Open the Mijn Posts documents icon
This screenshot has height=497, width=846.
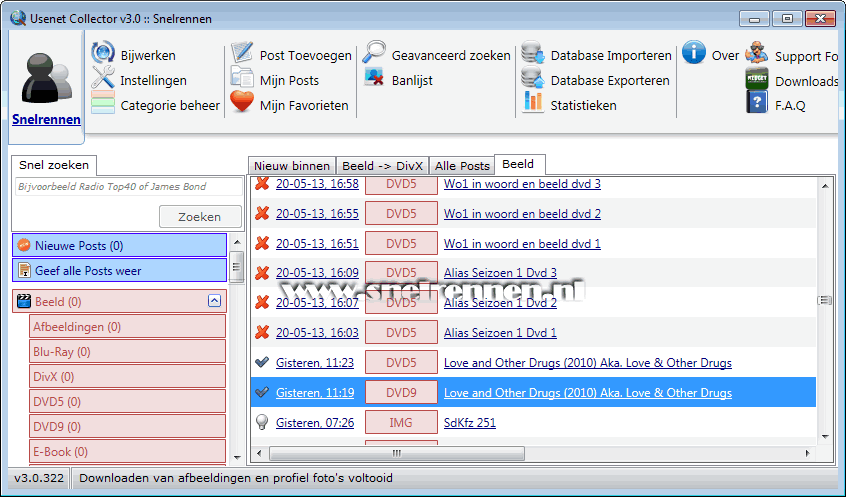pyautogui.click(x=242, y=77)
